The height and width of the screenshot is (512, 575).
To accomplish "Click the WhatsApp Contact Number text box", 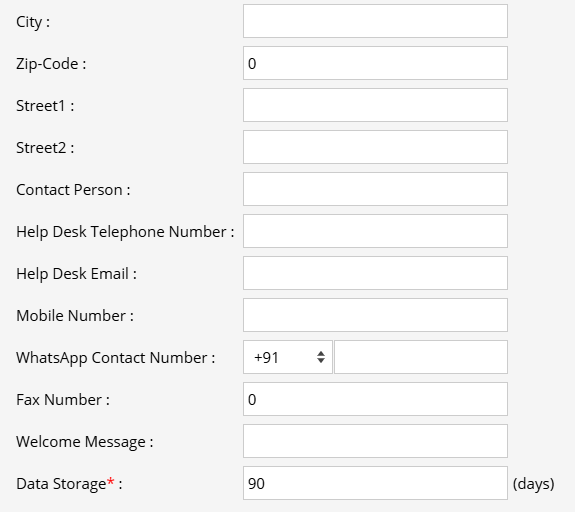I will click(x=421, y=357).
